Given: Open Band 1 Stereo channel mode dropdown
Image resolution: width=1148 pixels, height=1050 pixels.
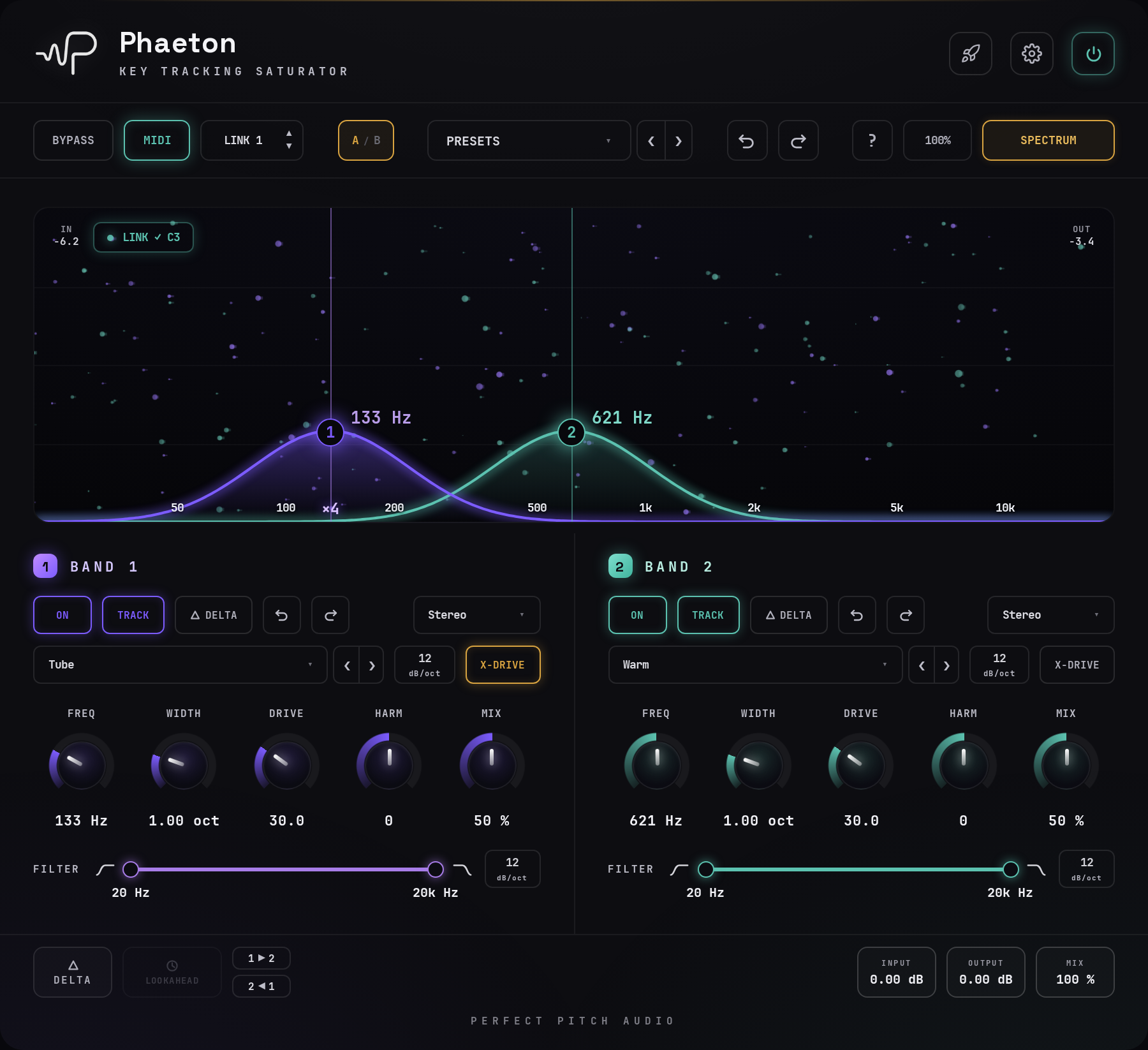Looking at the screenshot, I should point(477,615).
